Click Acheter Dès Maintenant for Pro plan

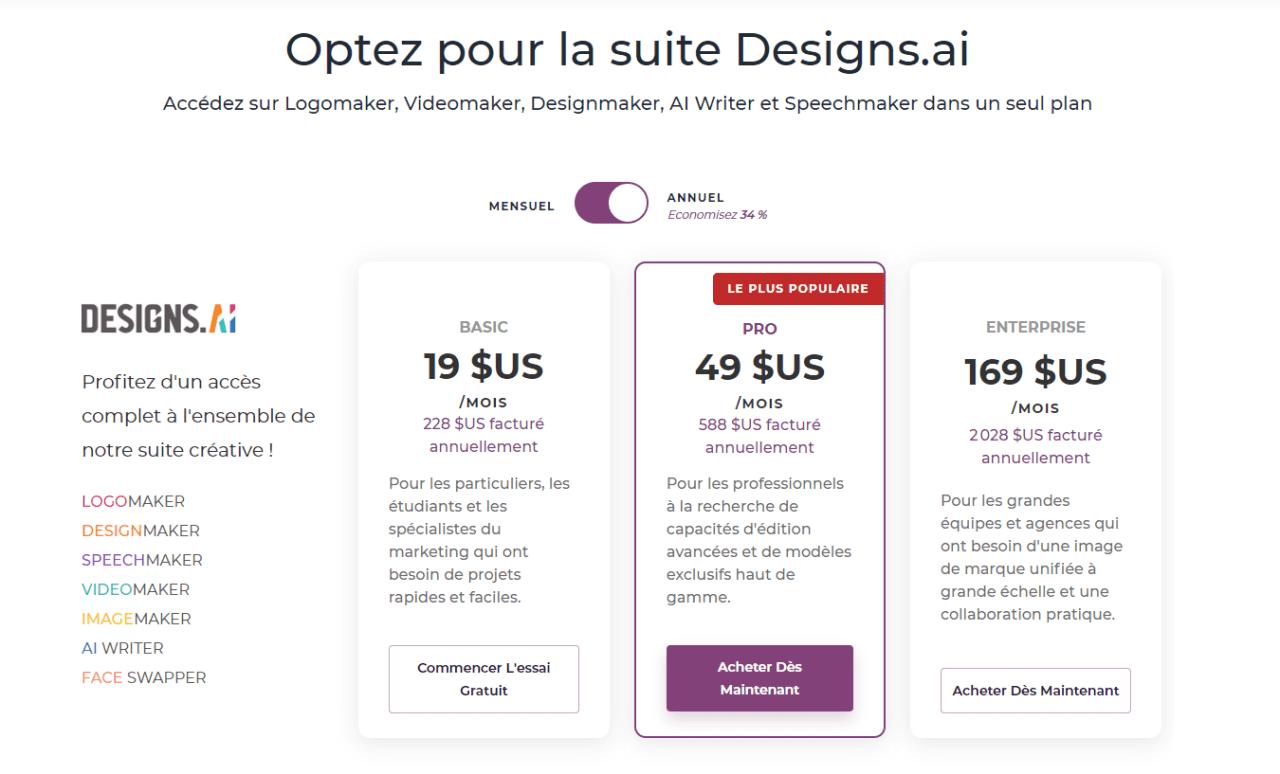(x=759, y=678)
